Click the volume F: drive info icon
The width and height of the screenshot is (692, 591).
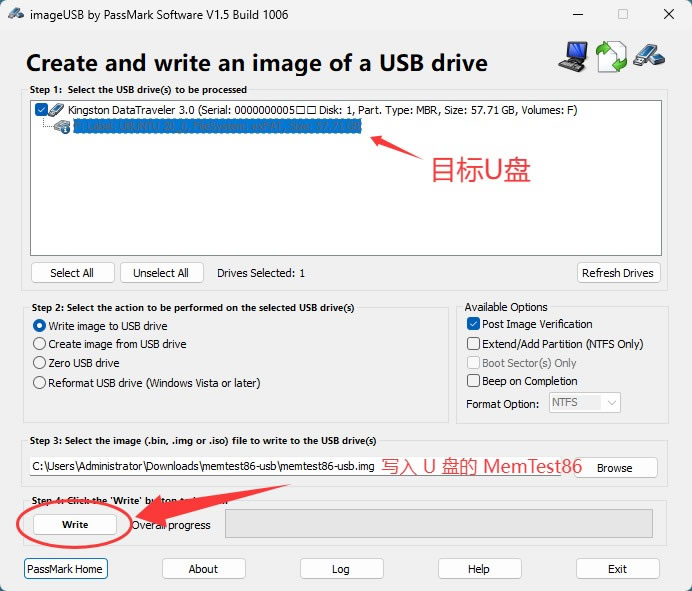[62, 127]
